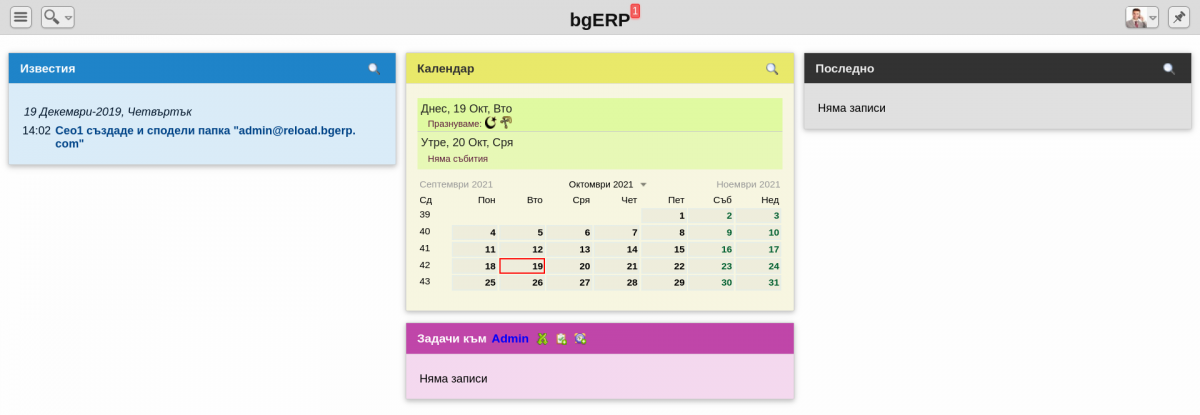Open the Admin link in tasks header
The height and width of the screenshot is (415, 1200).
[510, 339]
